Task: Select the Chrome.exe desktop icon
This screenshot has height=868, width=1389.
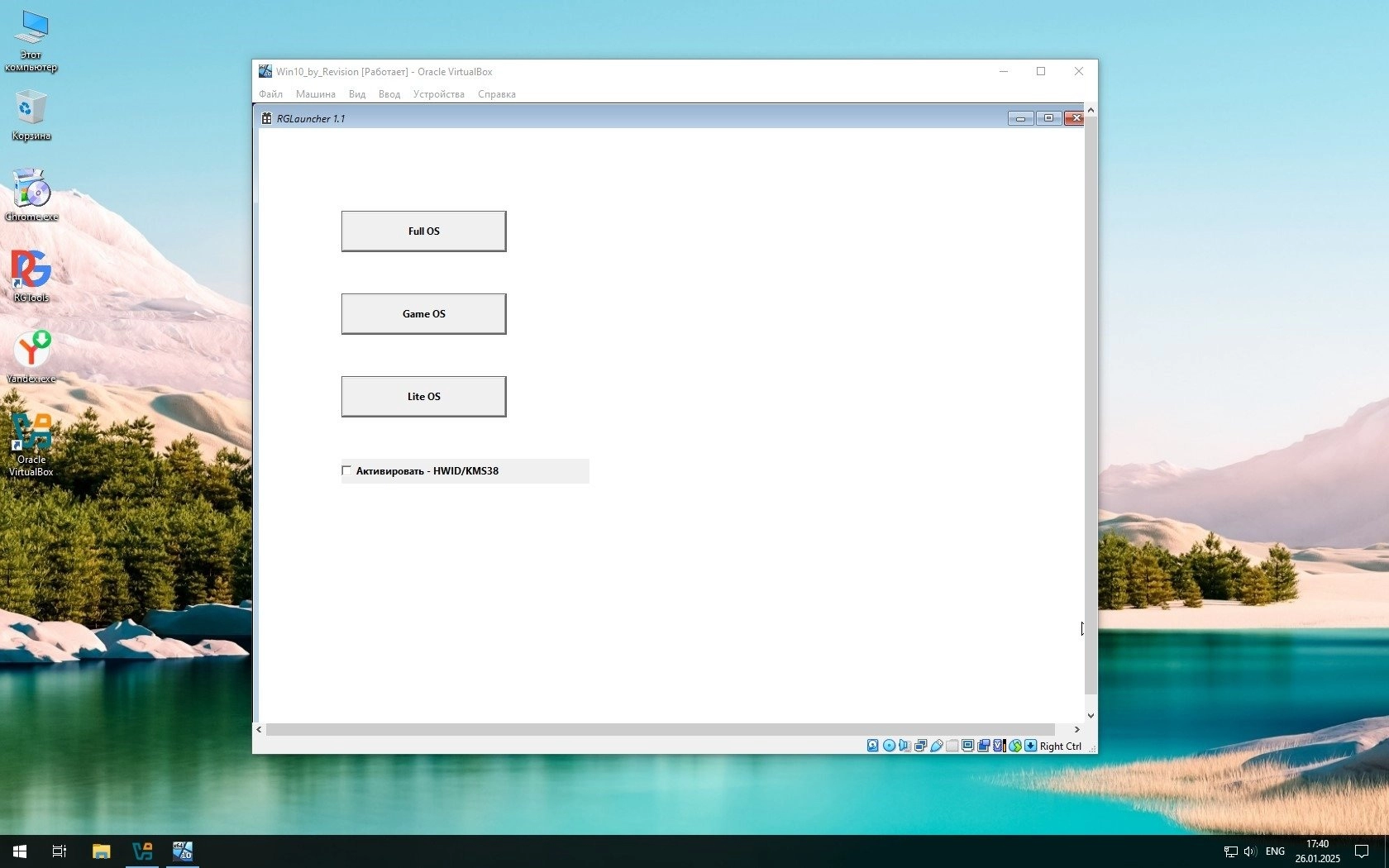Action: [x=31, y=196]
